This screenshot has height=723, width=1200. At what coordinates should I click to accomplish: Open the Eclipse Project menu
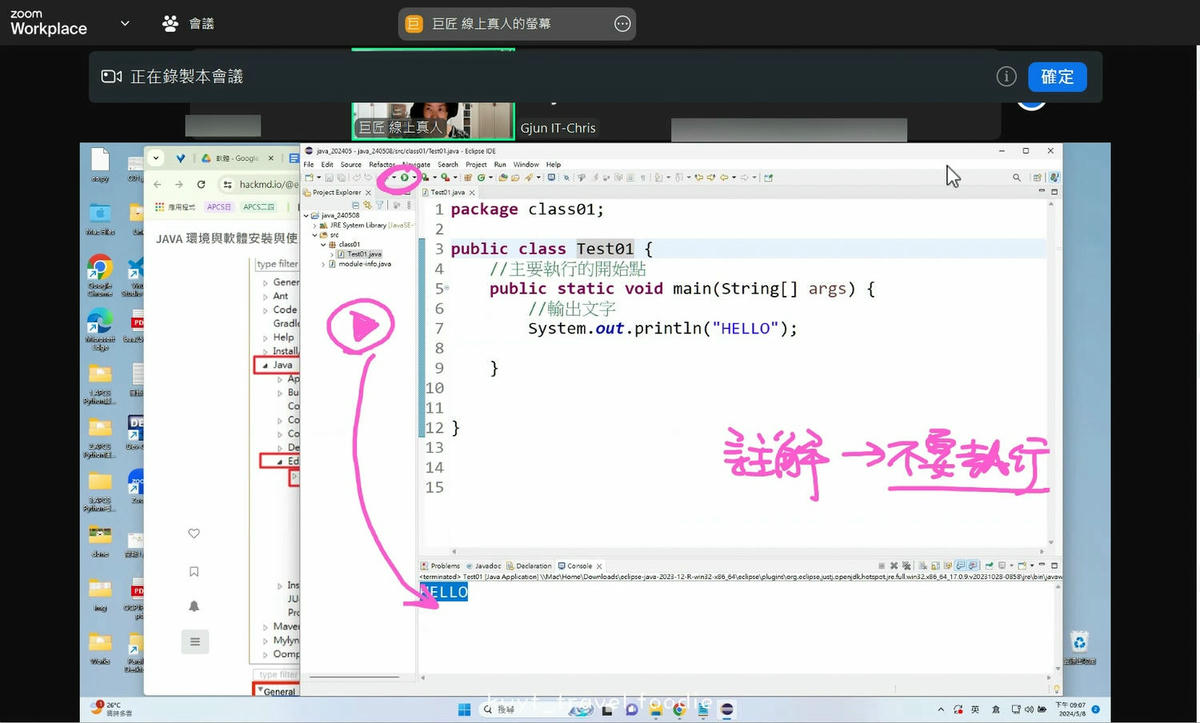coord(476,164)
